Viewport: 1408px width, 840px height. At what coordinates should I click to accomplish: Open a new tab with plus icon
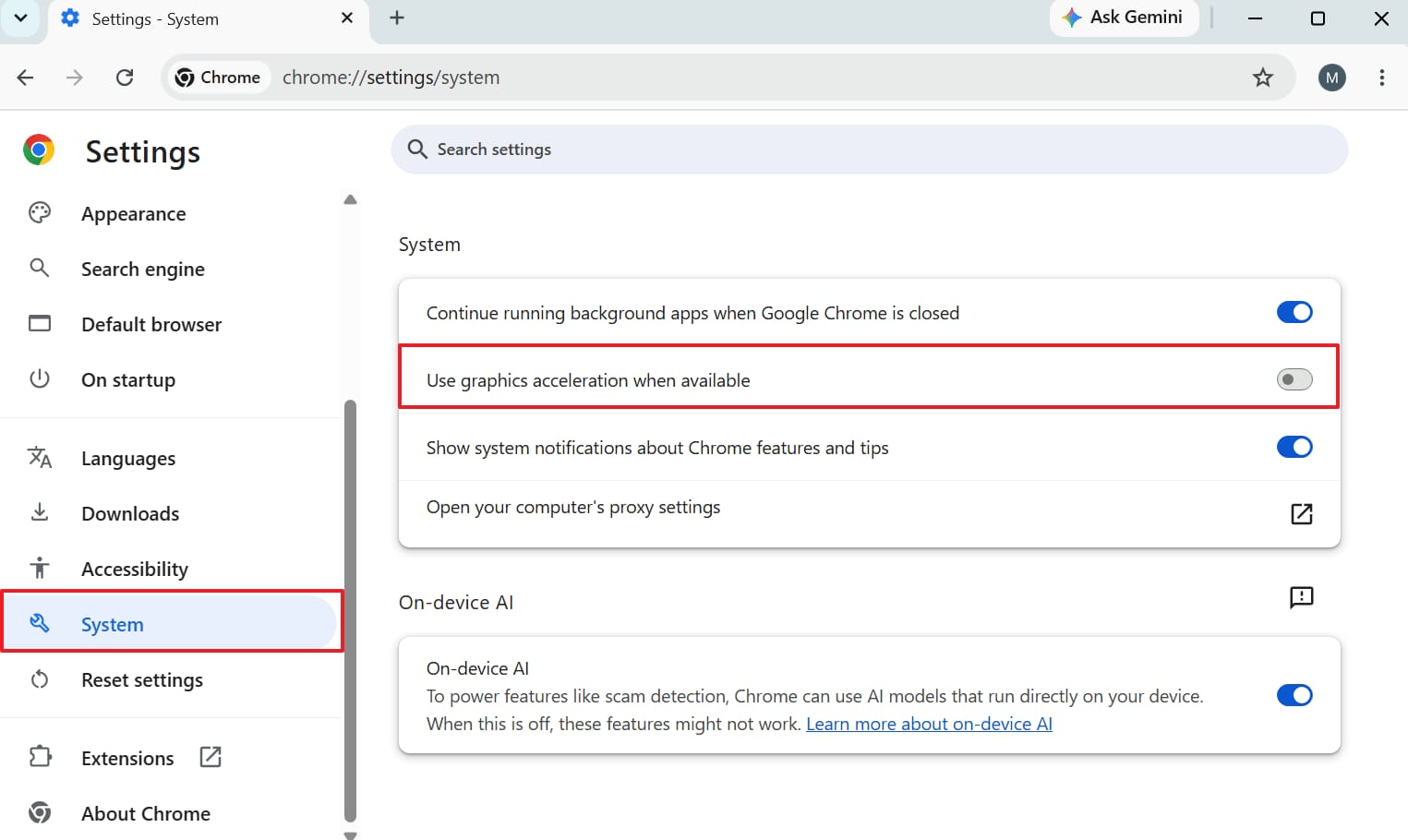pyautogui.click(x=397, y=18)
